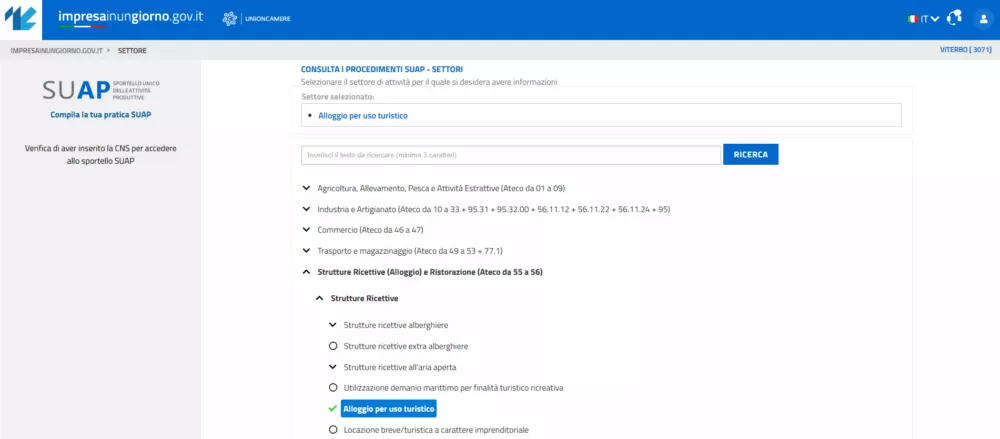Click the impresainungiorno site logo icon
The height and width of the screenshot is (439, 1000).
[21, 19]
